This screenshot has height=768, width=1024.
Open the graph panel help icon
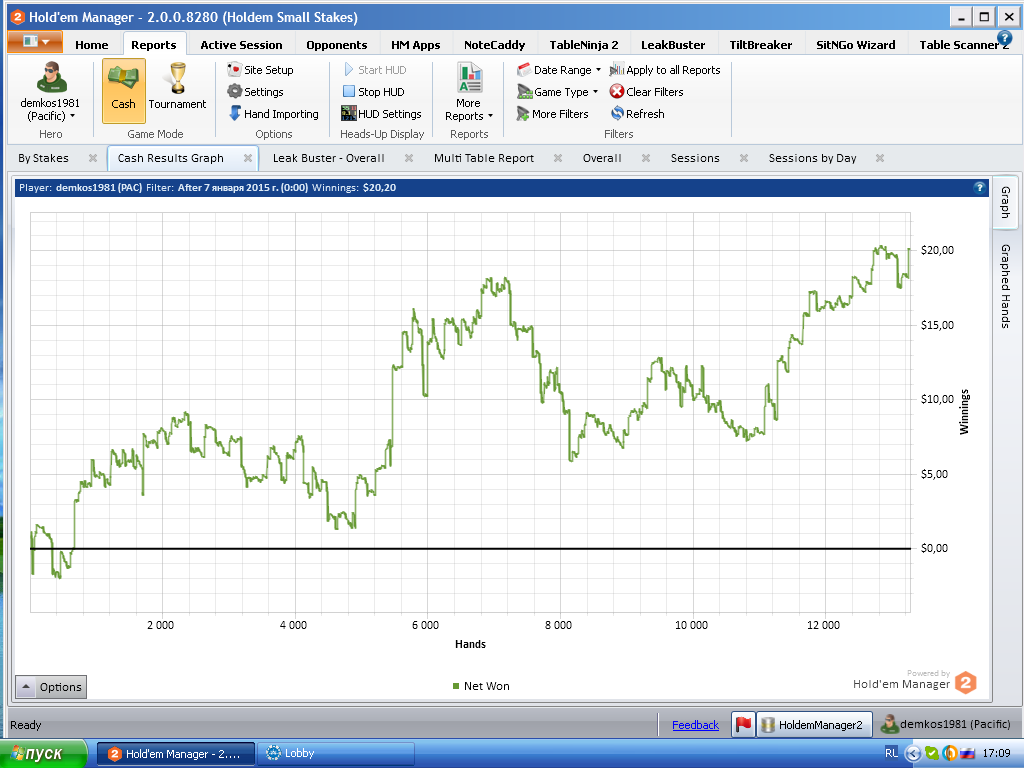(x=979, y=187)
